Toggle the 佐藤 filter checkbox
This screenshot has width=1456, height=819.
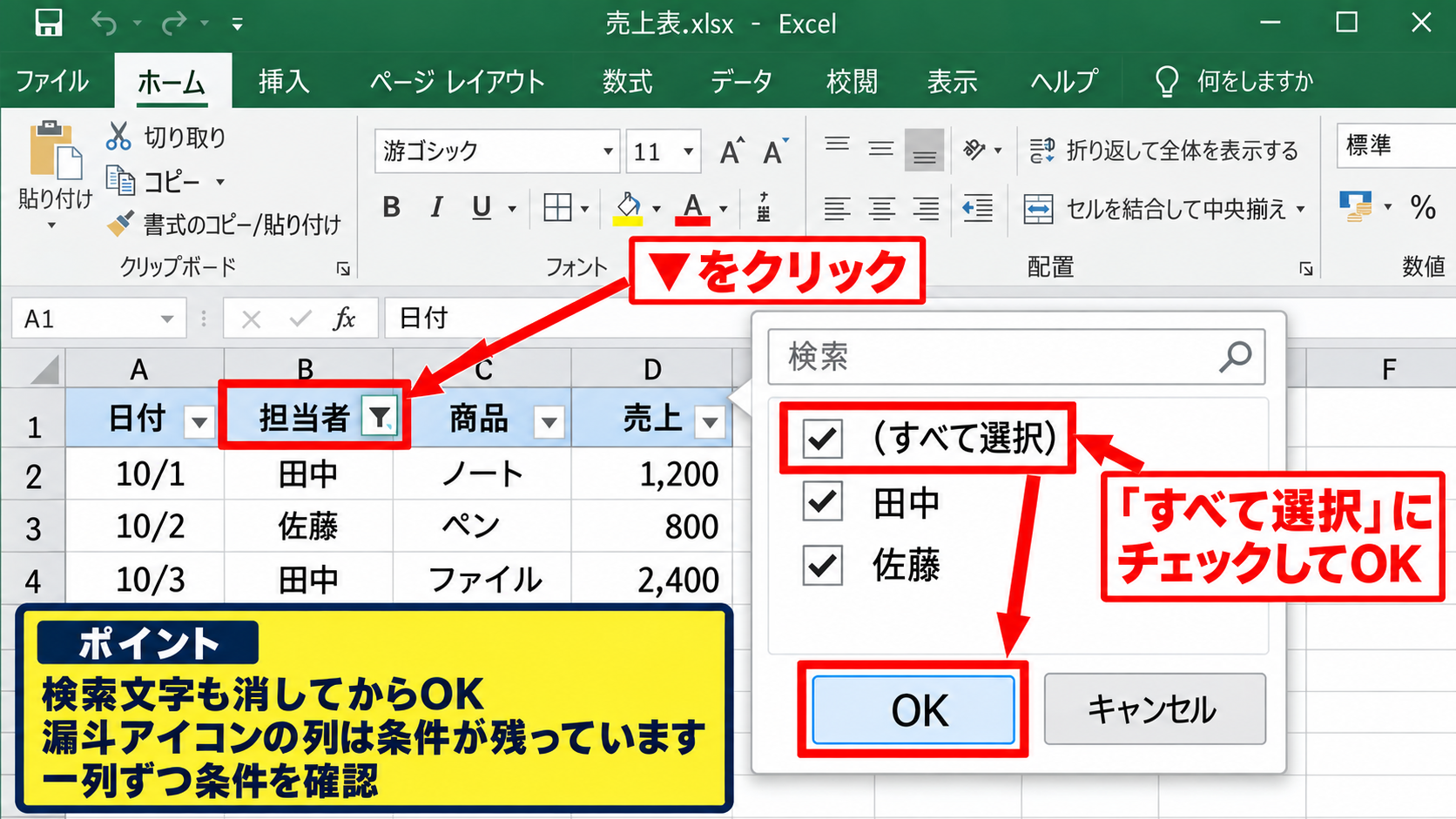pyautogui.click(x=823, y=566)
